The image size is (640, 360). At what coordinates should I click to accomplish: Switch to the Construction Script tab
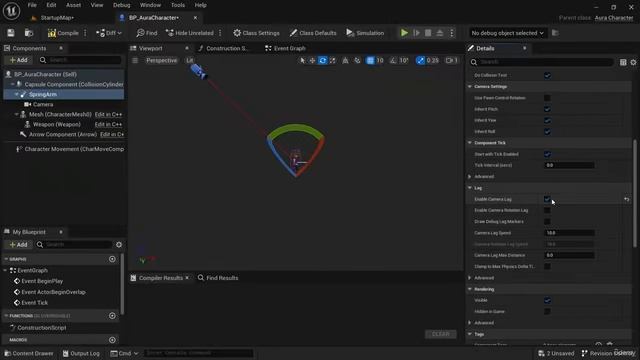pos(223,48)
